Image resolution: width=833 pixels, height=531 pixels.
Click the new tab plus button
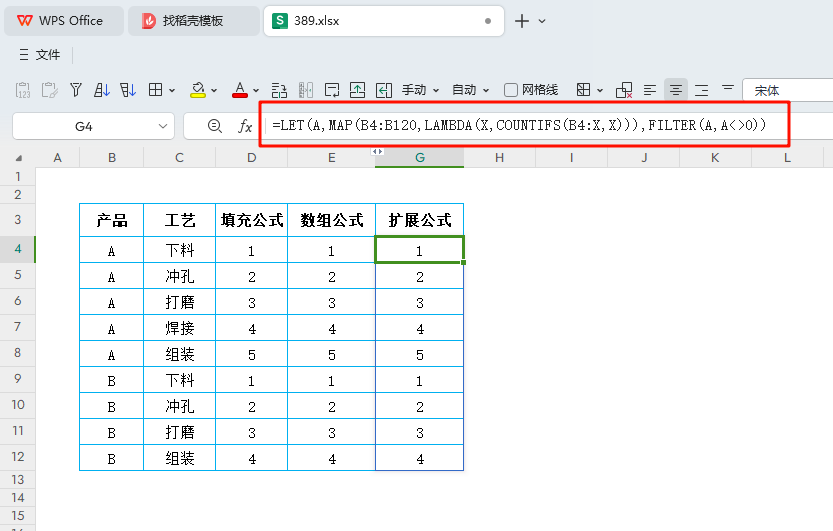(x=522, y=21)
